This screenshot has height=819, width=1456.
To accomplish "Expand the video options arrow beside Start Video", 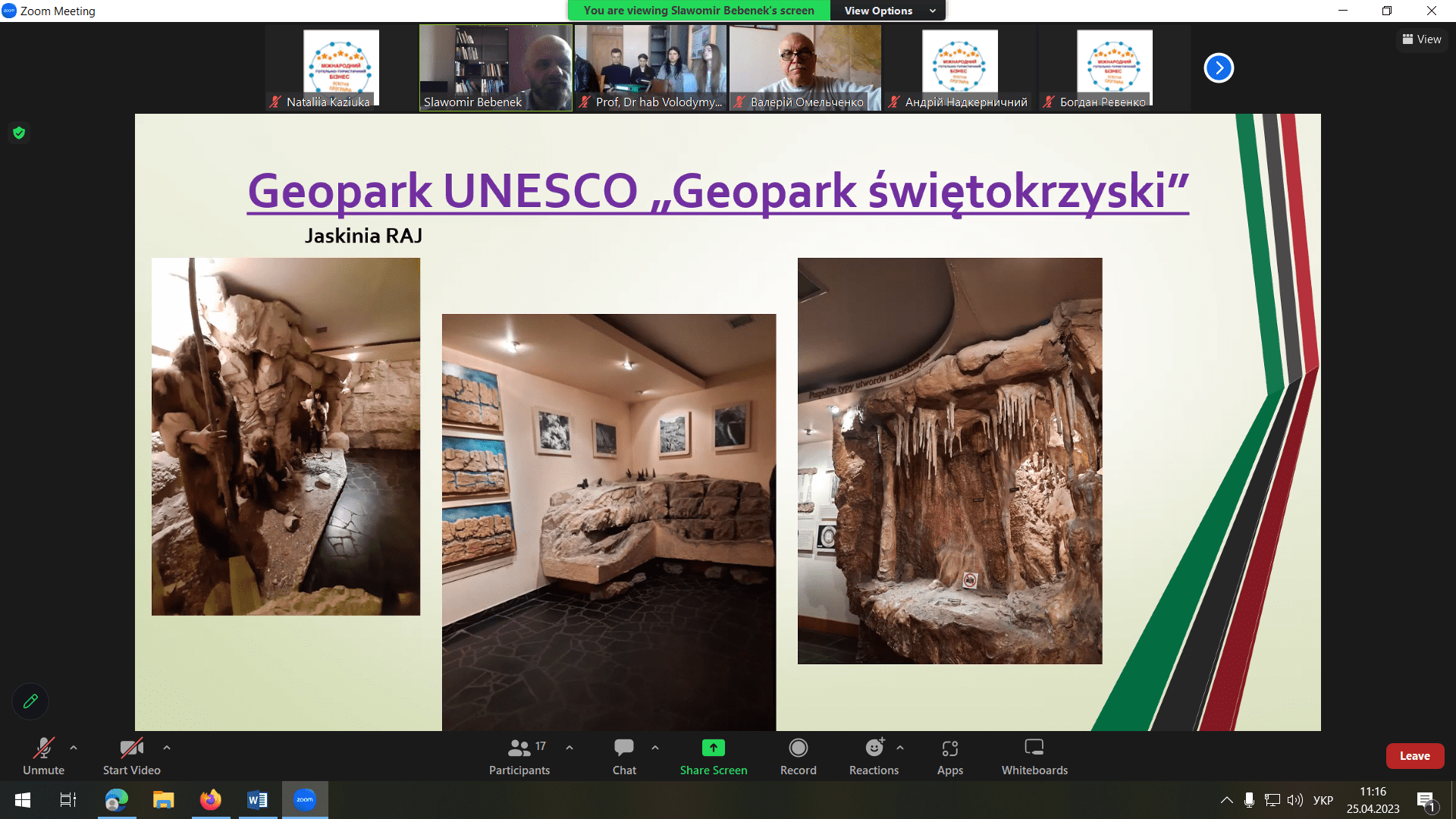I will coord(167,748).
